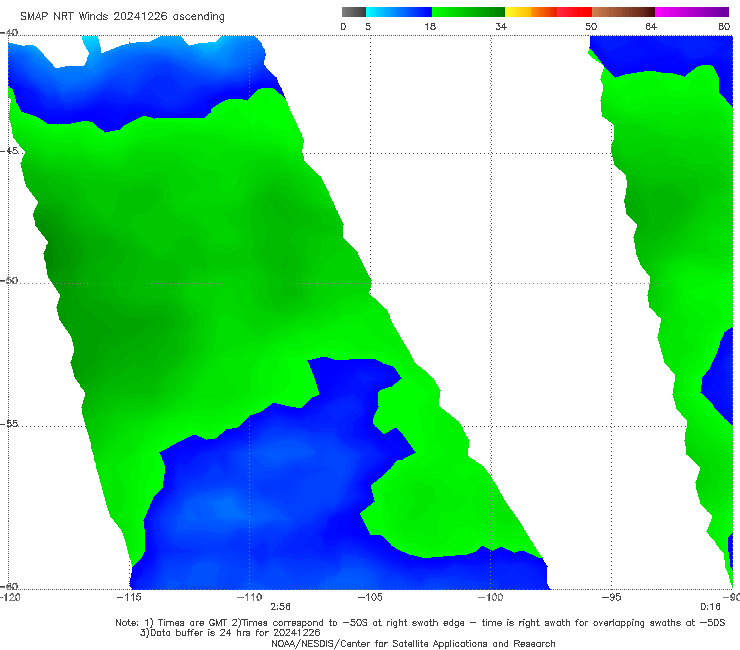
Task: Click the color scale label '64'
Action: coord(651,26)
